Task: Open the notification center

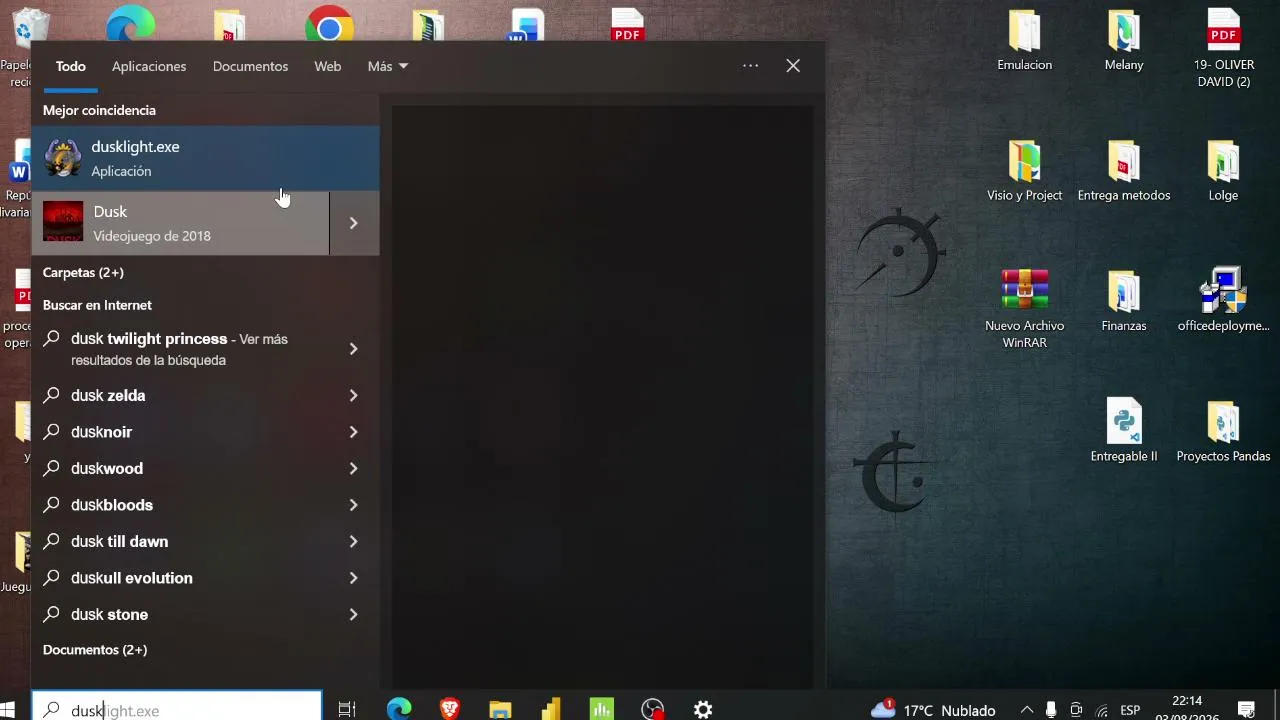Action: (1246, 710)
